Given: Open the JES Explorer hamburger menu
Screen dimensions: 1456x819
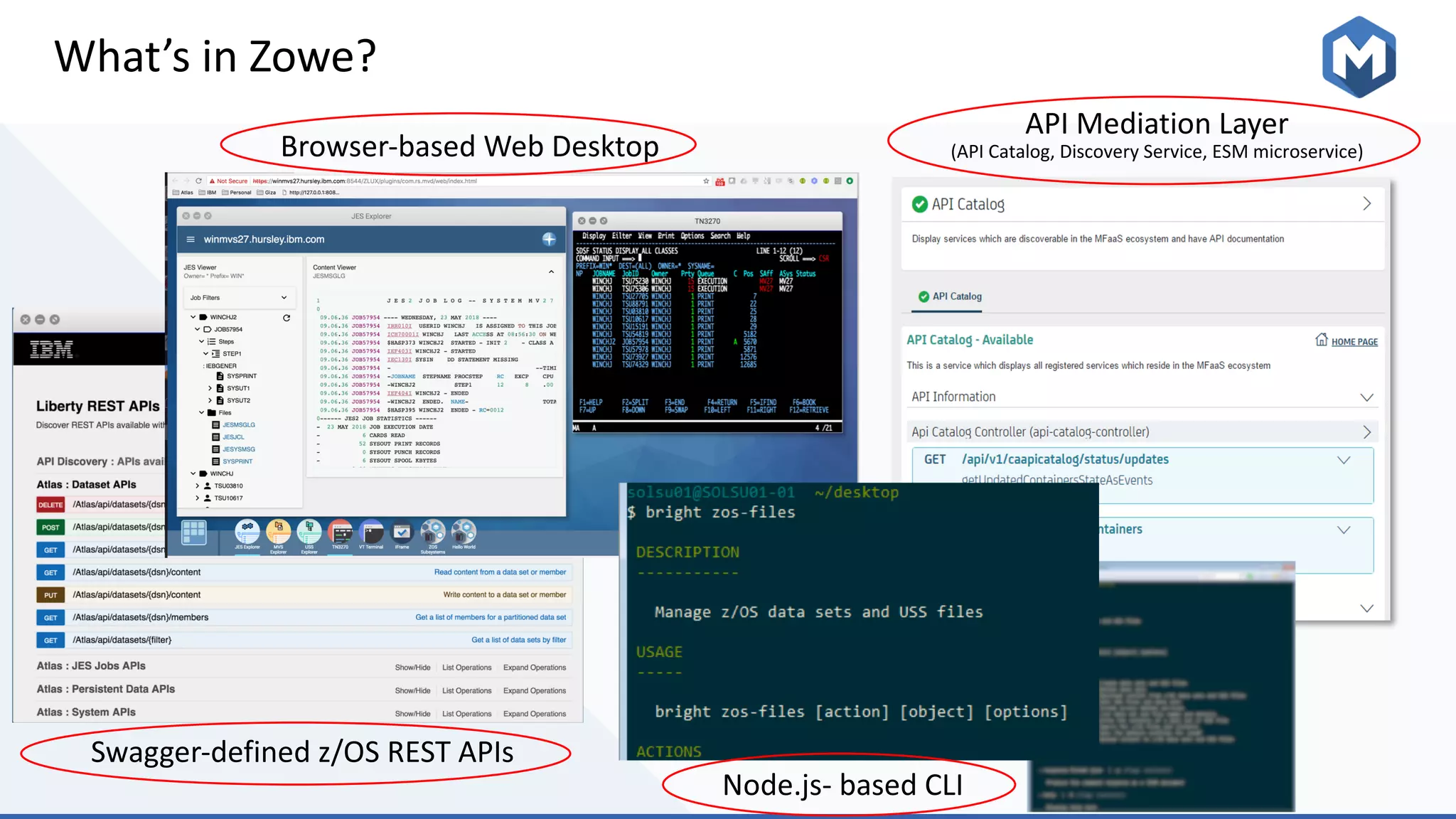Looking at the screenshot, I should pos(191,240).
